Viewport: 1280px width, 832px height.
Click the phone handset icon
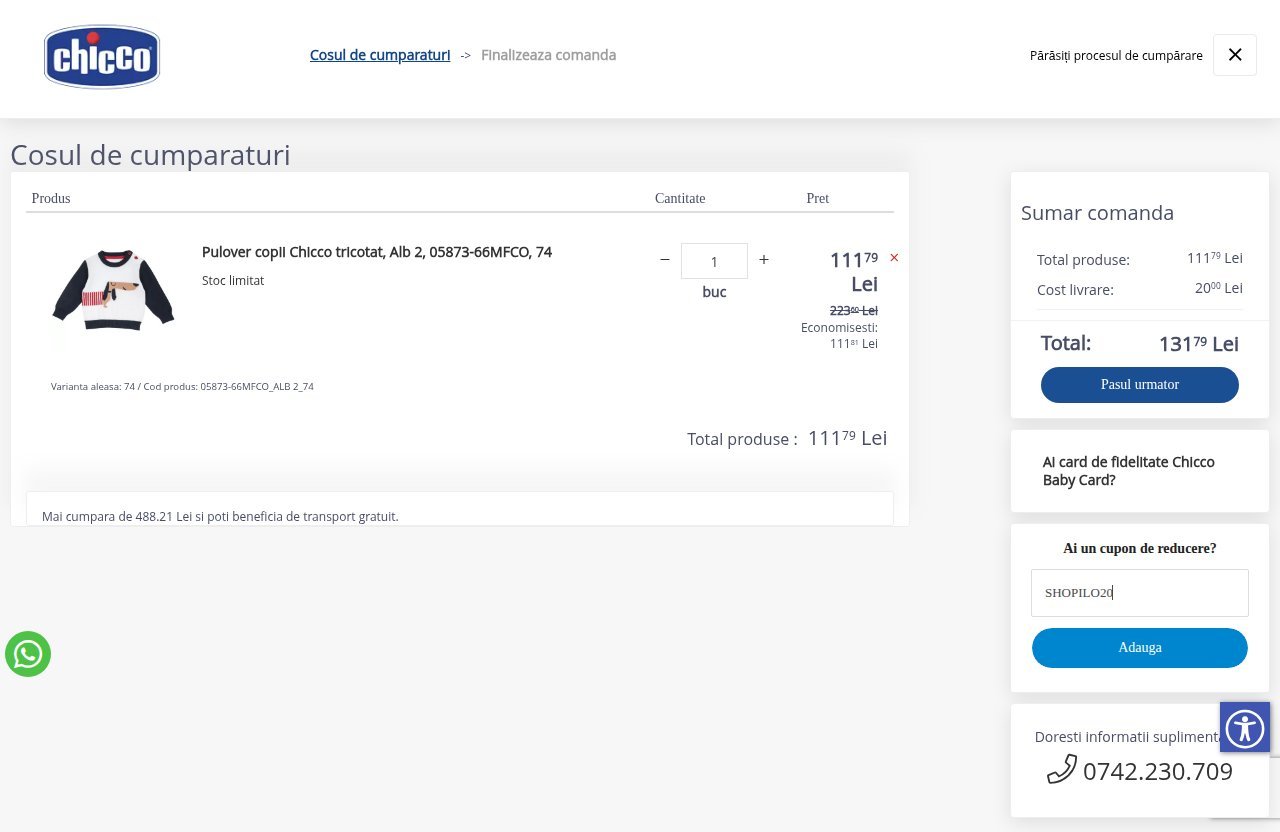pos(1061,769)
